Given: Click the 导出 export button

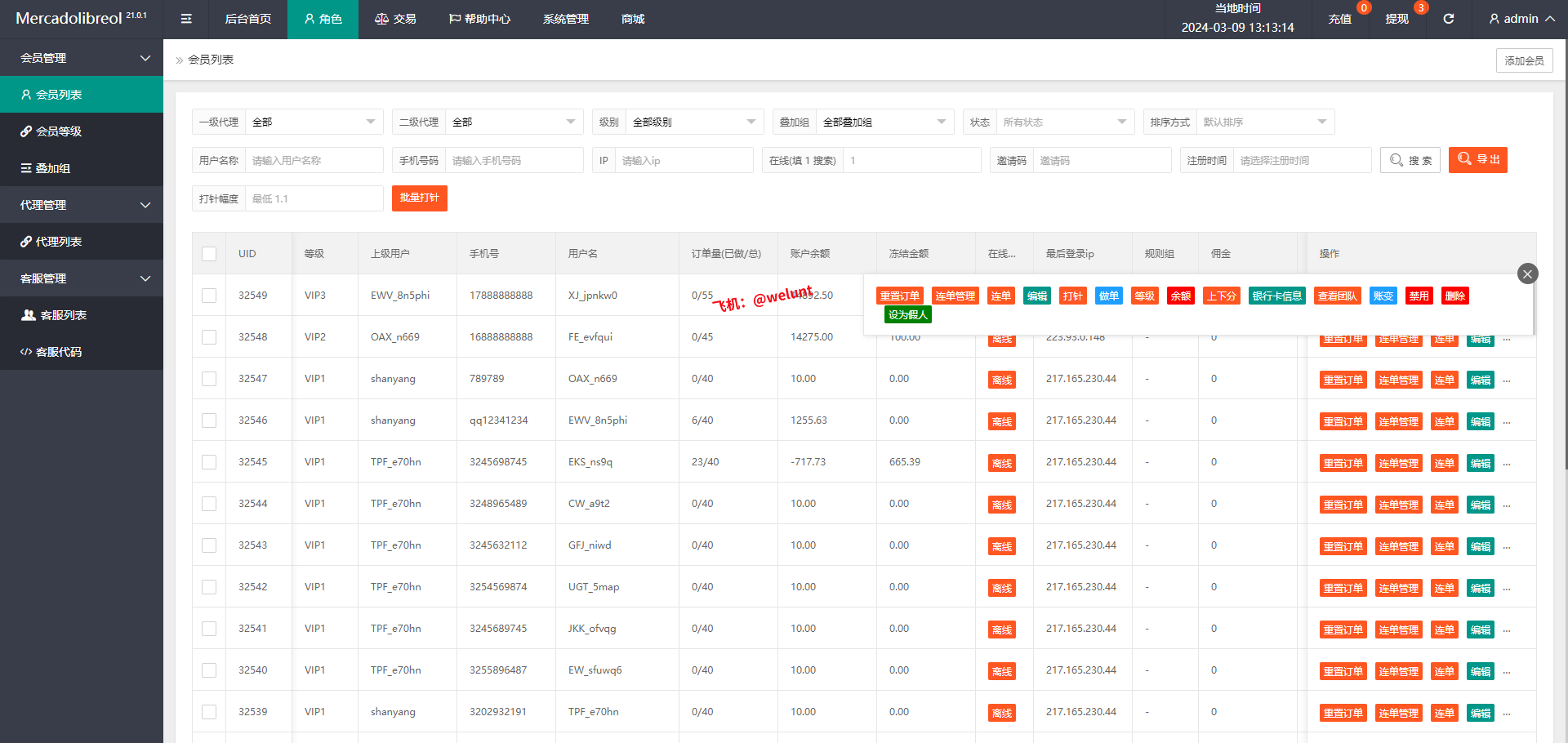Looking at the screenshot, I should [x=1478, y=160].
